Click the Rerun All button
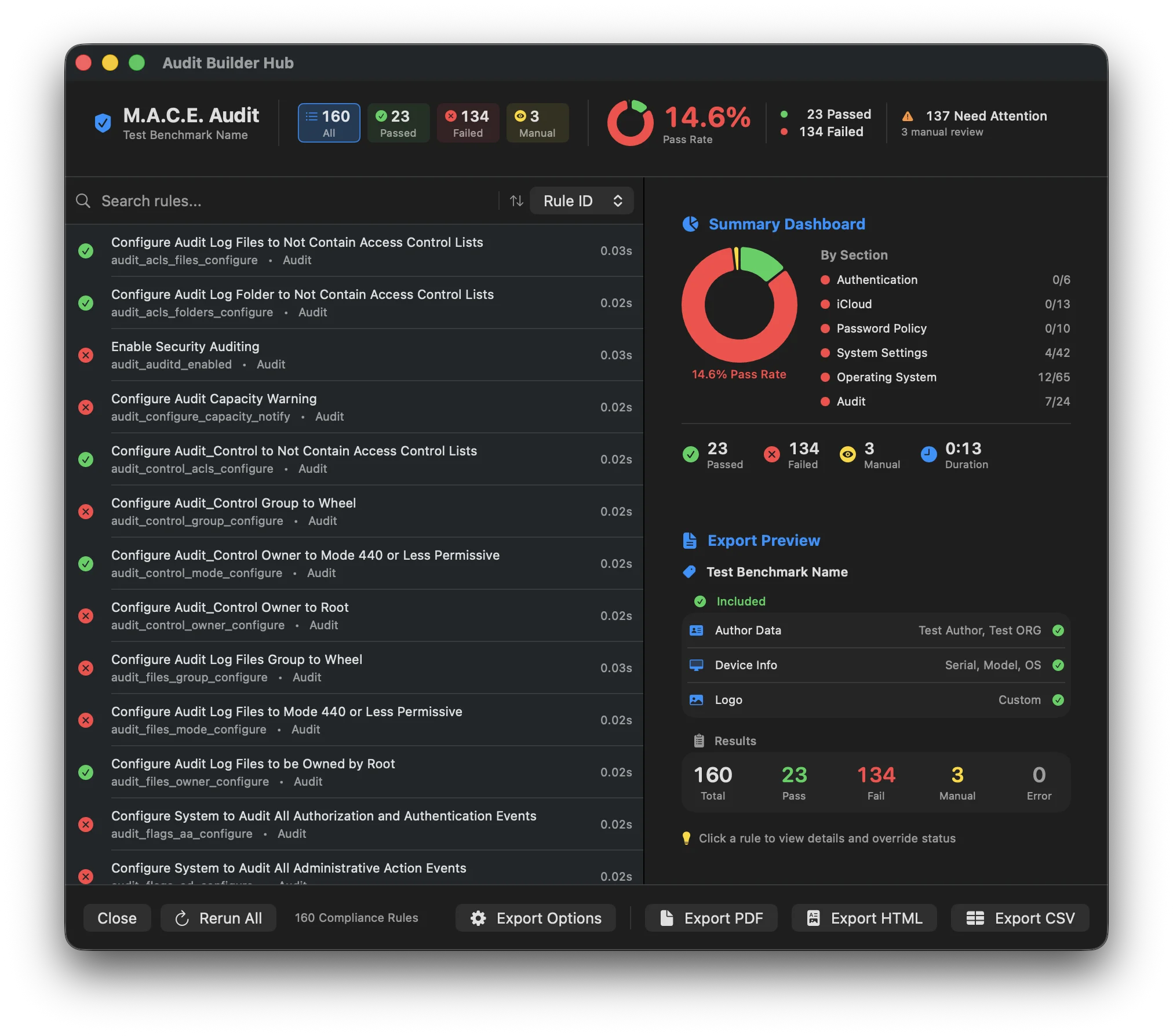Viewport: 1173px width, 1036px height. [x=218, y=918]
